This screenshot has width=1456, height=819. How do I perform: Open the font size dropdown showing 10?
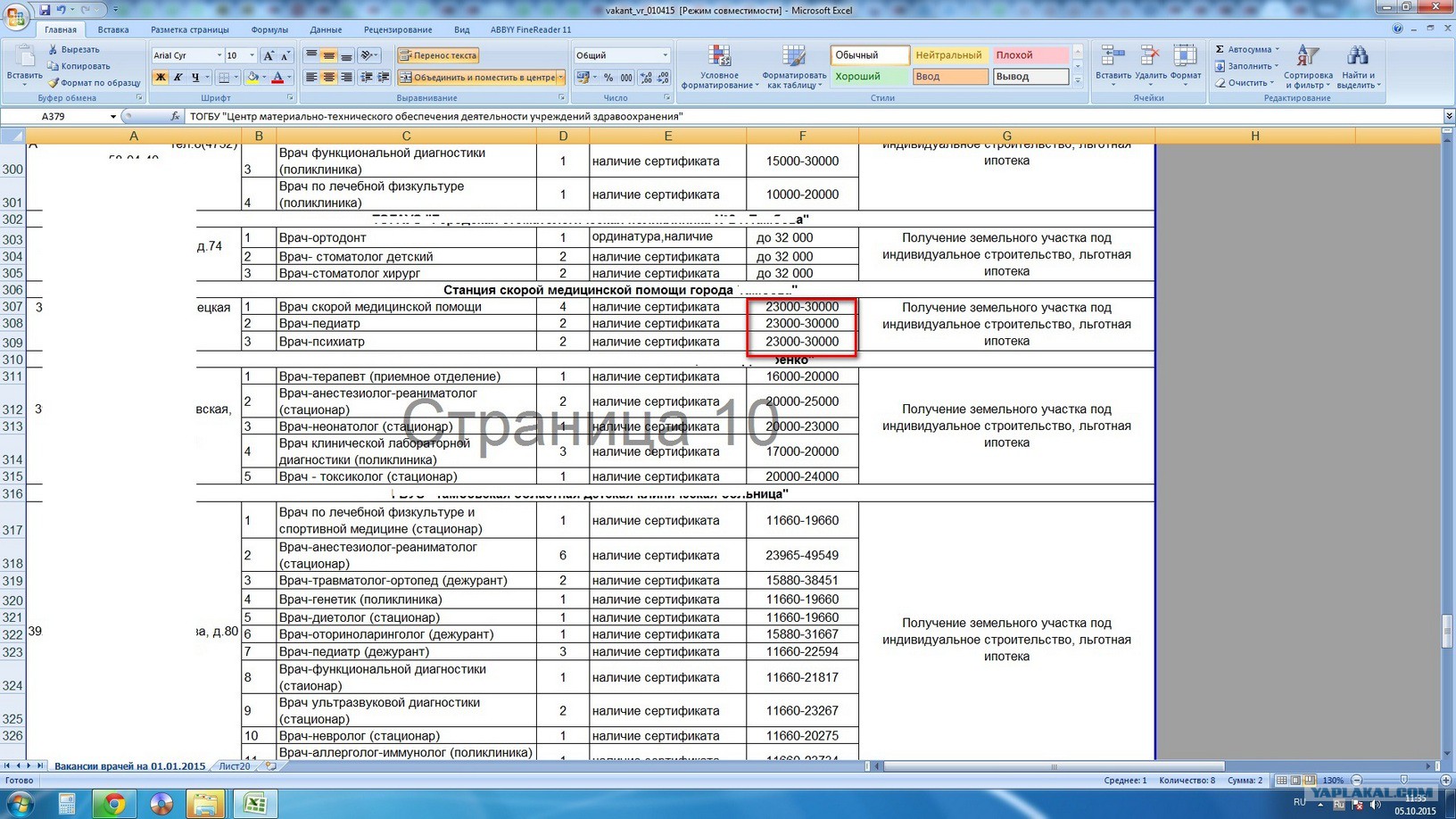[x=252, y=55]
